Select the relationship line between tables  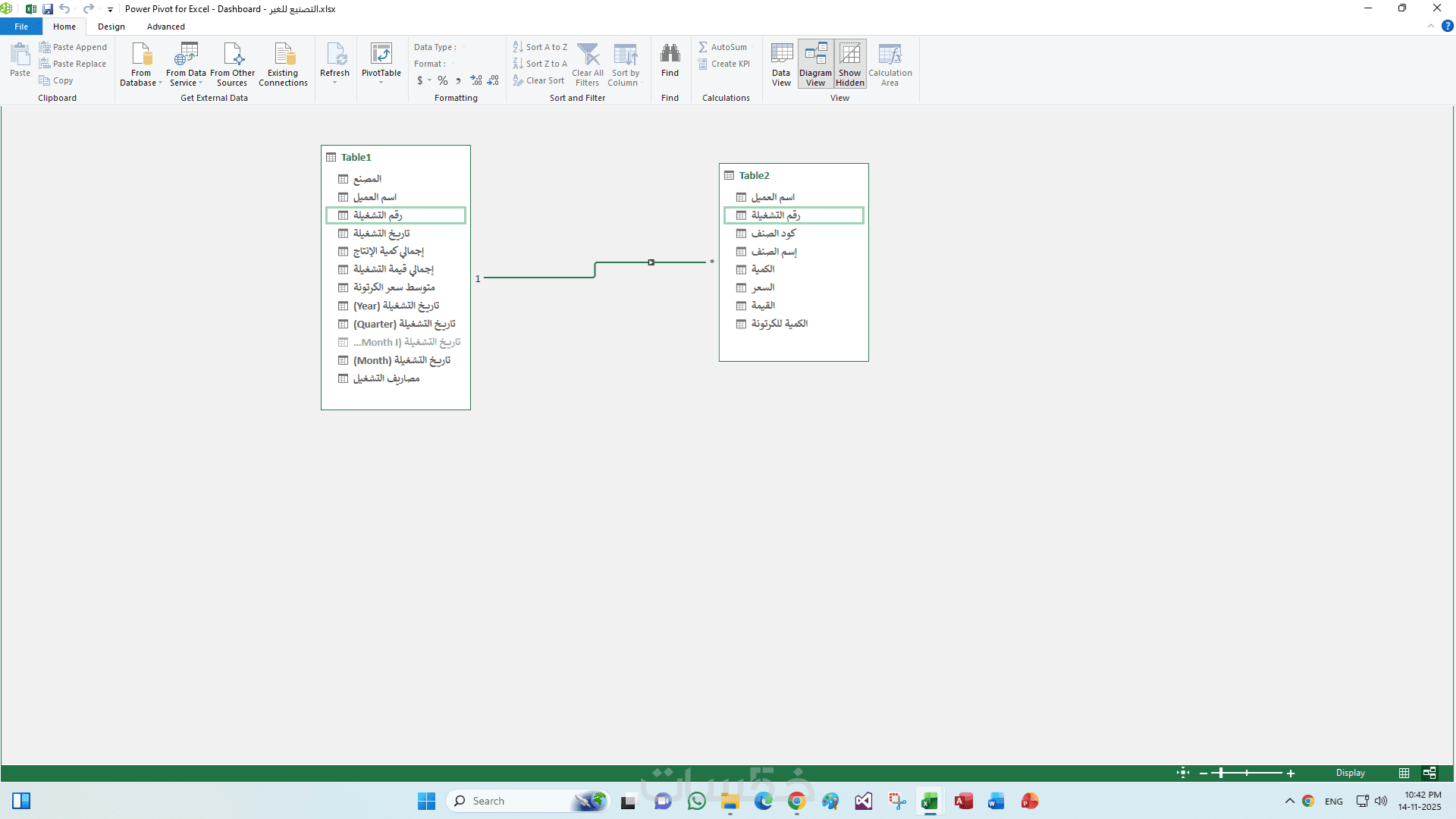(x=538, y=278)
